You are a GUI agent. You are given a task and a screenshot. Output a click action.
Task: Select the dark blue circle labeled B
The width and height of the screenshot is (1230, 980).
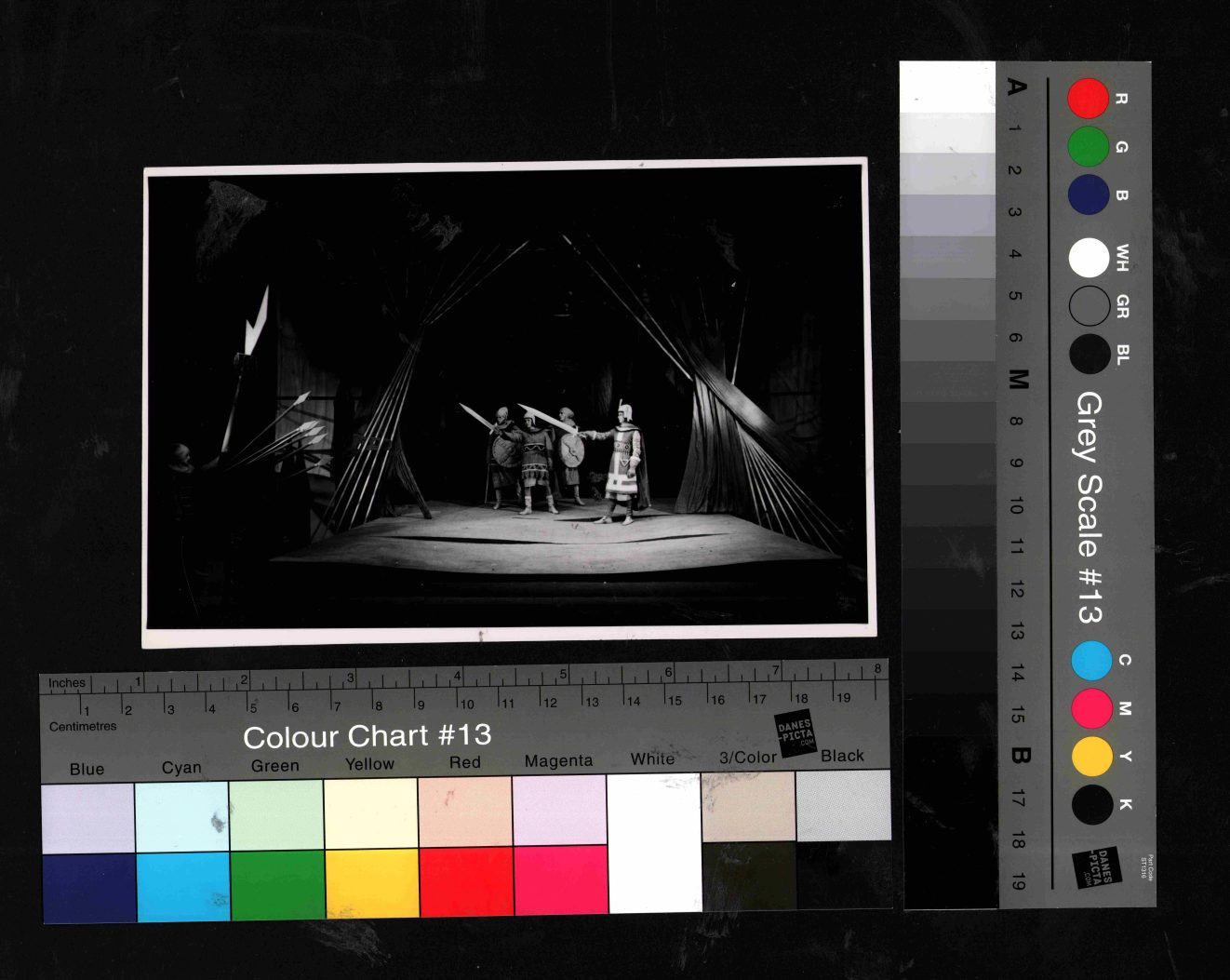coord(1088,195)
